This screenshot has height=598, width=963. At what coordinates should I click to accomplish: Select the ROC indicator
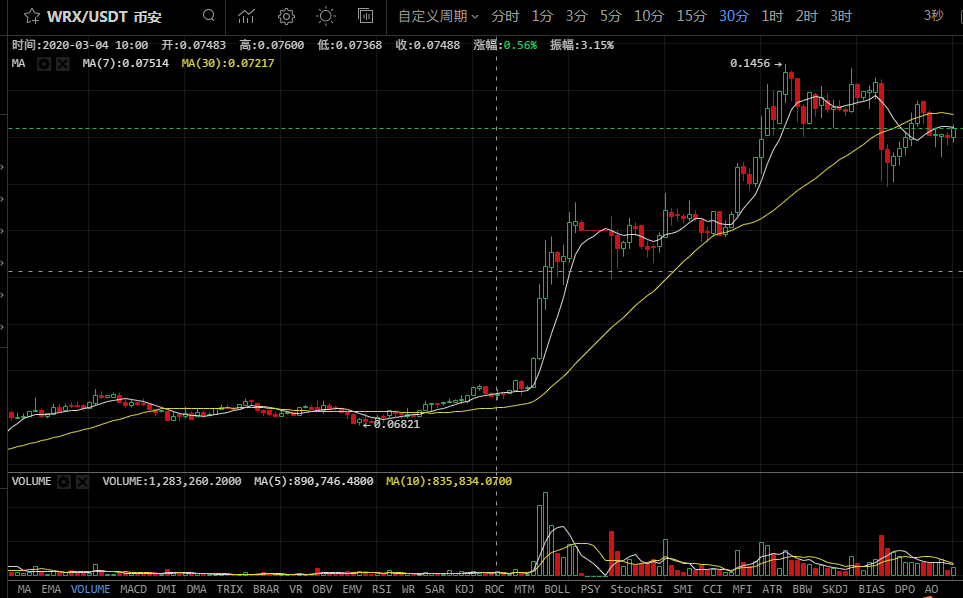[x=494, y=589]
